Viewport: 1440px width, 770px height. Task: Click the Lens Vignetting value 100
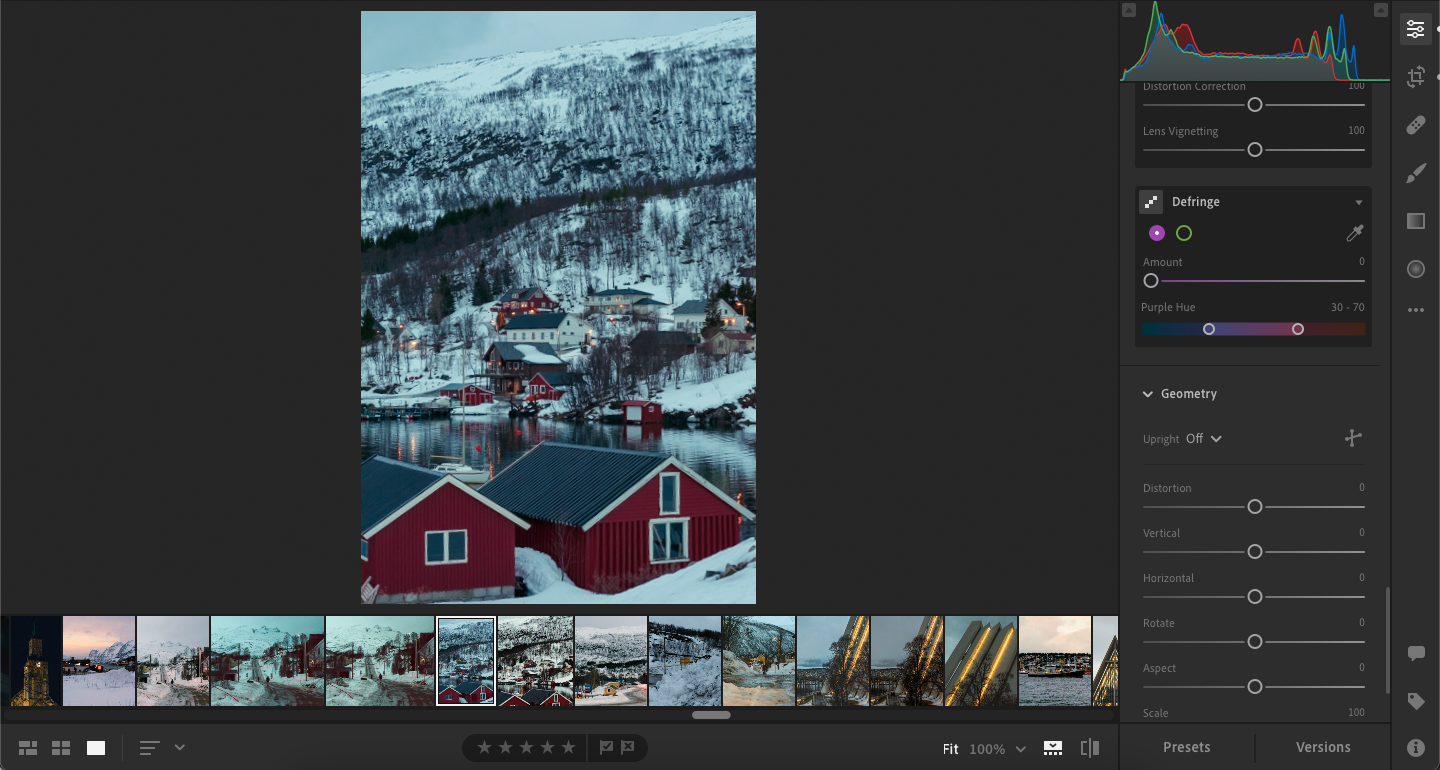tap(1356, 131)
